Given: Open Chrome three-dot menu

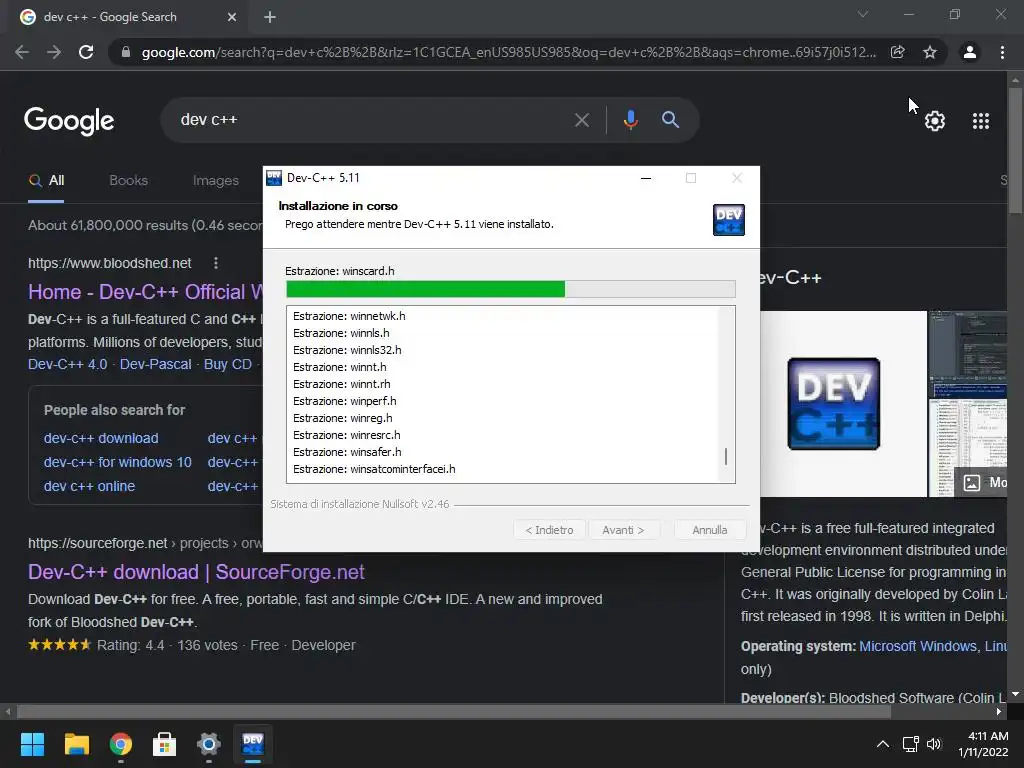Looking at the screenshot, I should (1002, 52).
